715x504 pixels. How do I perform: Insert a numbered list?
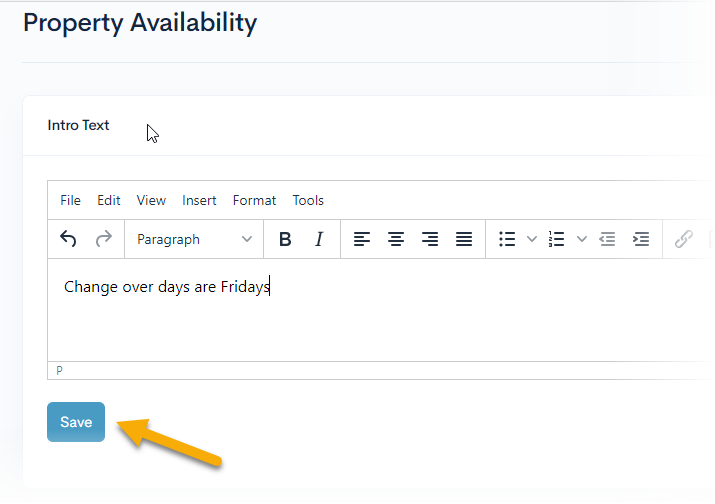[x=557, y=239]
